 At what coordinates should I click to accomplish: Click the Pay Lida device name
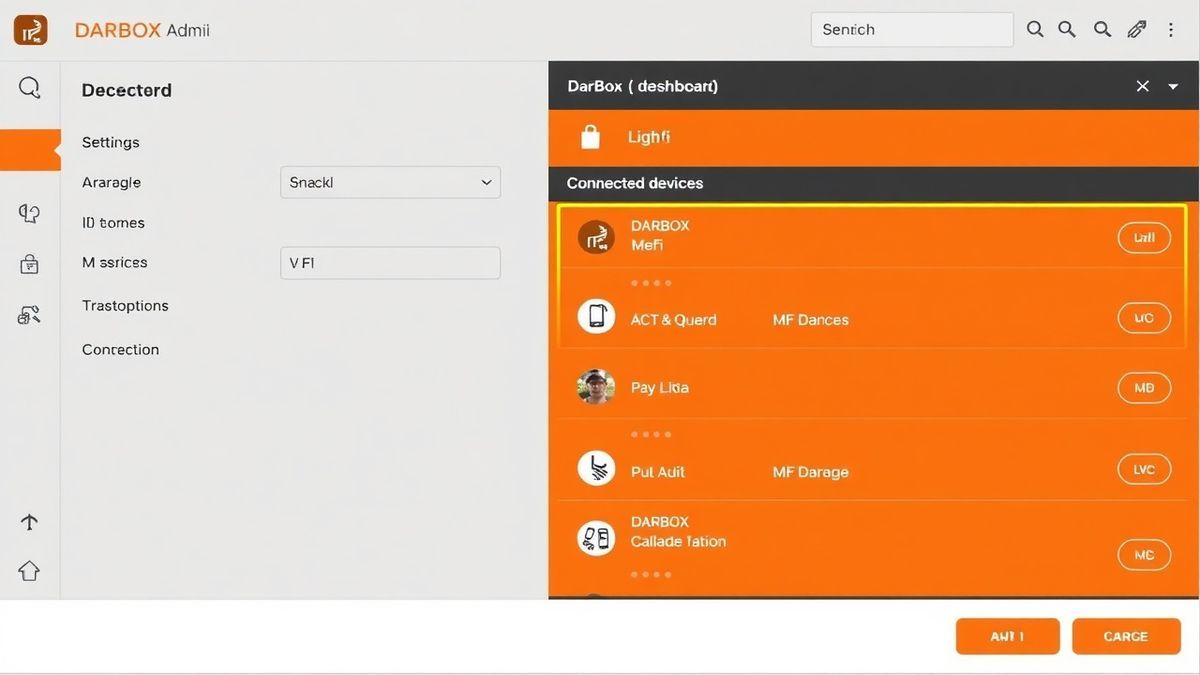click(659, 388)
